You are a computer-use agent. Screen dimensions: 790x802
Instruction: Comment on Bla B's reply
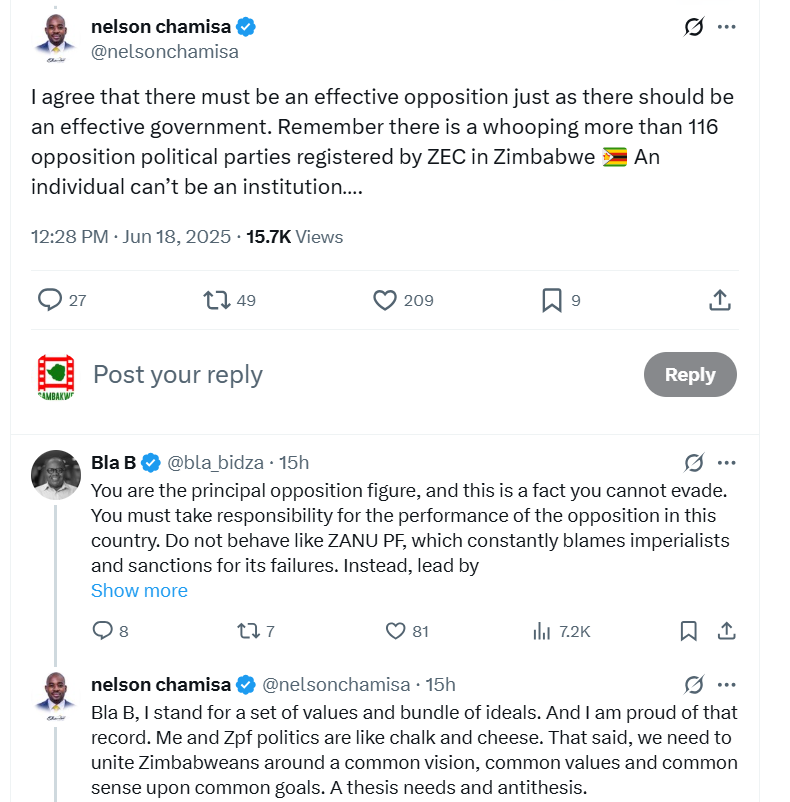pyautogui.click(x=102, y=631)
